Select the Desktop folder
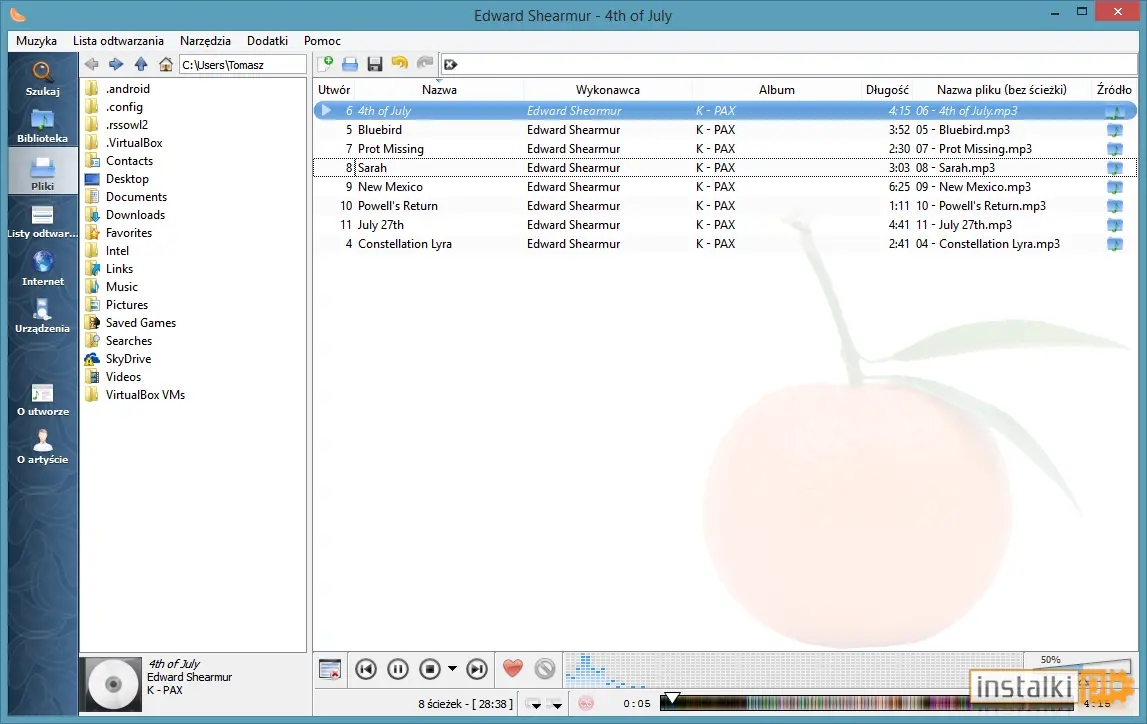 pyautogui.click(x=127, y=178)
